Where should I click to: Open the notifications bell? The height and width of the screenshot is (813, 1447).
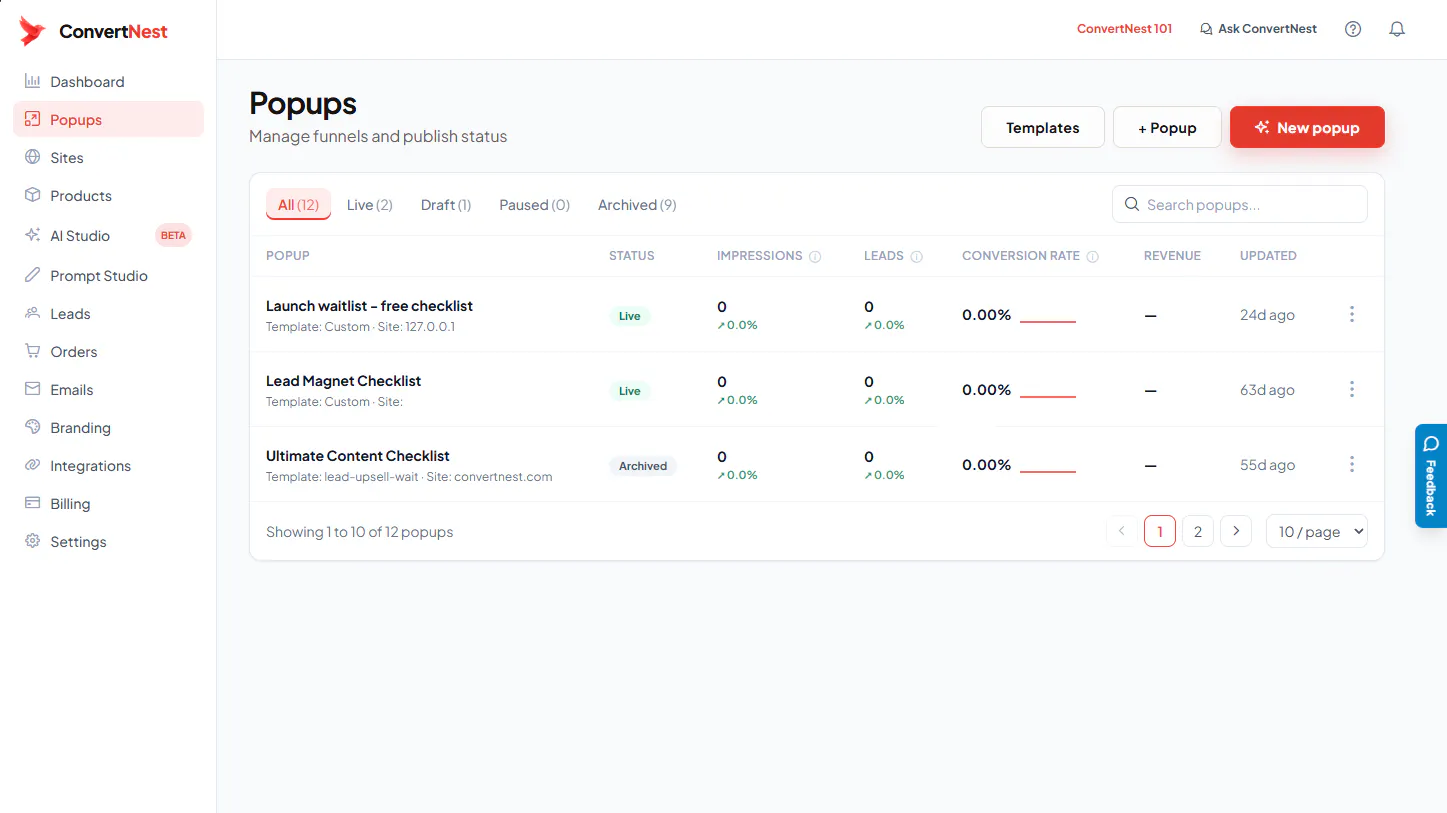1397,29
